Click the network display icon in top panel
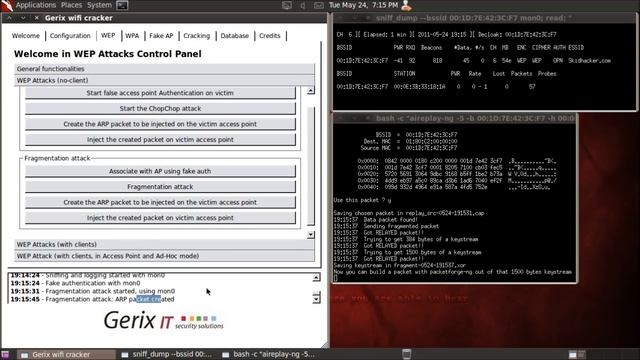The image size is (640, 360). click(287, 5)
